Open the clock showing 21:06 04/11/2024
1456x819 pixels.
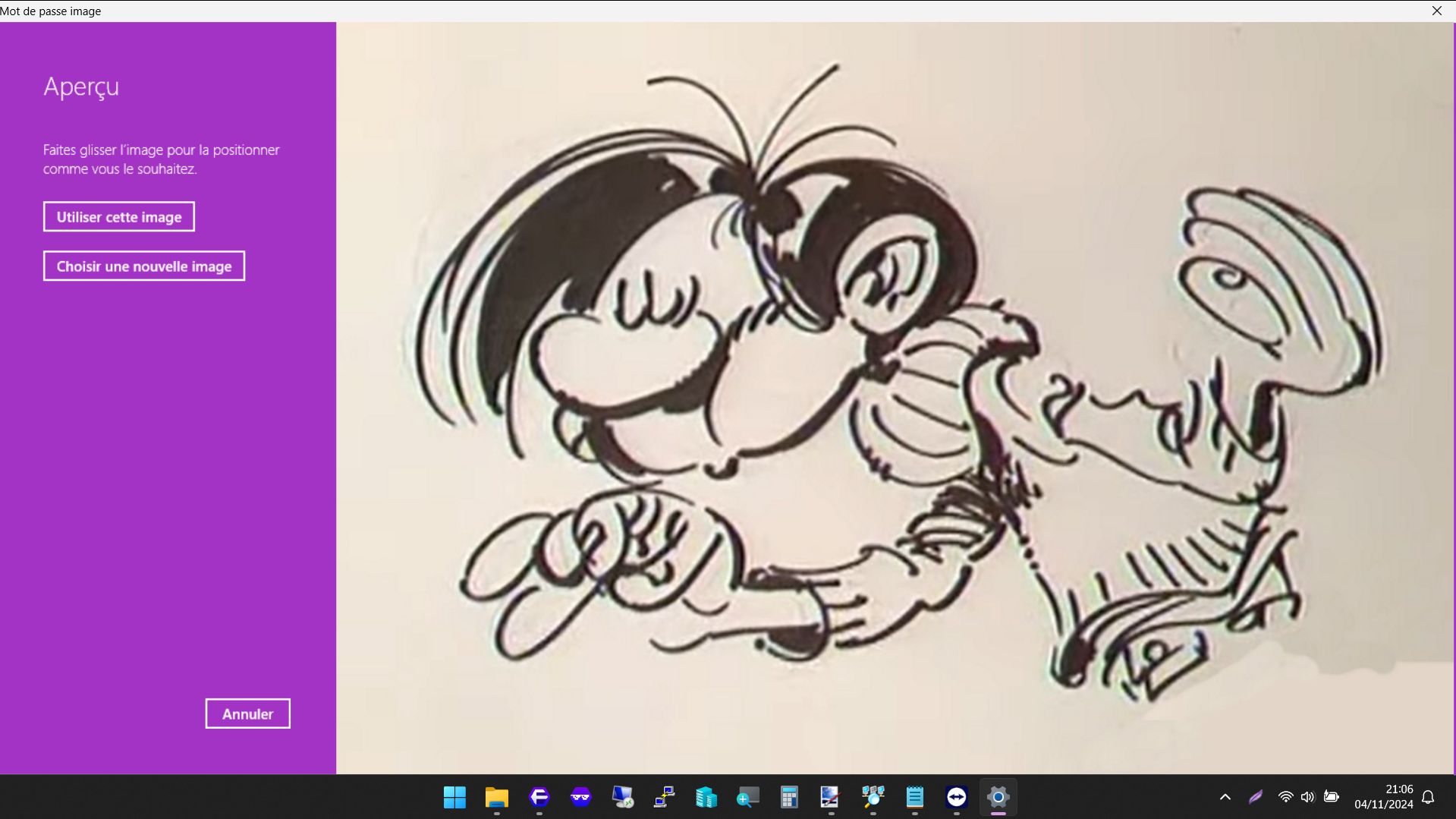pos(1384,797)
